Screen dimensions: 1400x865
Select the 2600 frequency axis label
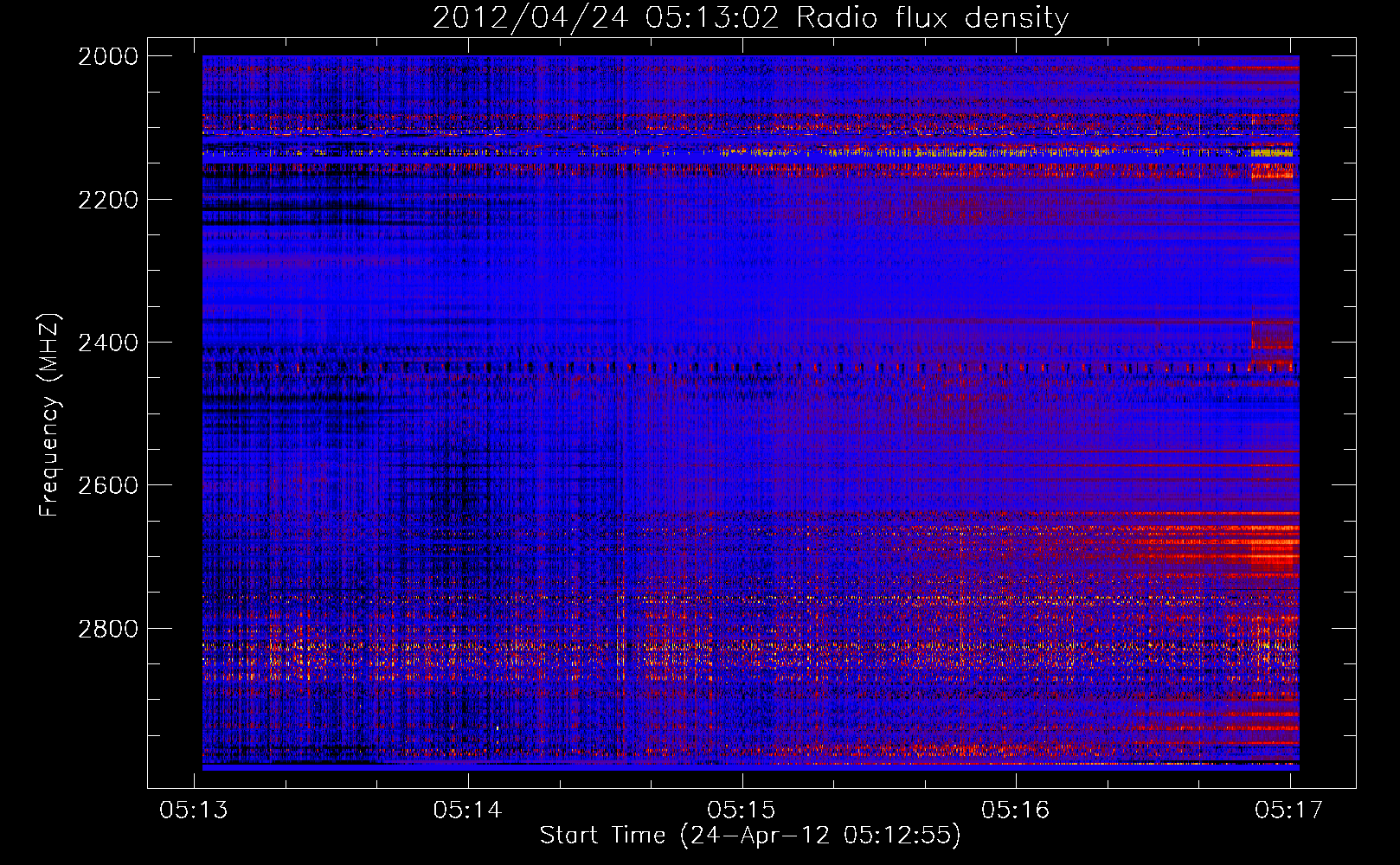click(108, 485)
